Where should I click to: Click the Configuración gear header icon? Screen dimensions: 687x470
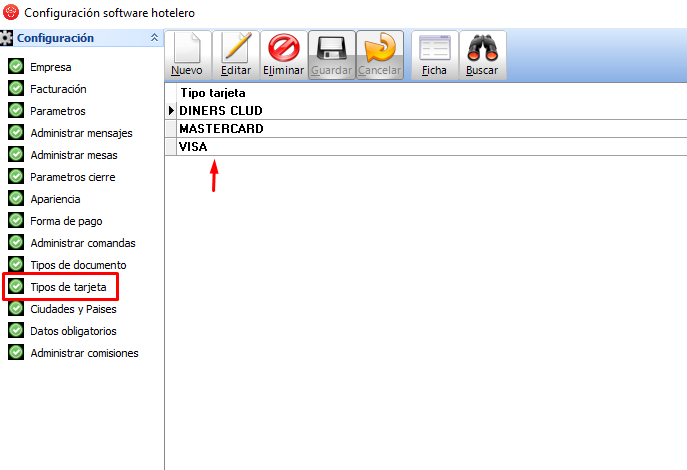pyautogui.click(x=8, y=38)
